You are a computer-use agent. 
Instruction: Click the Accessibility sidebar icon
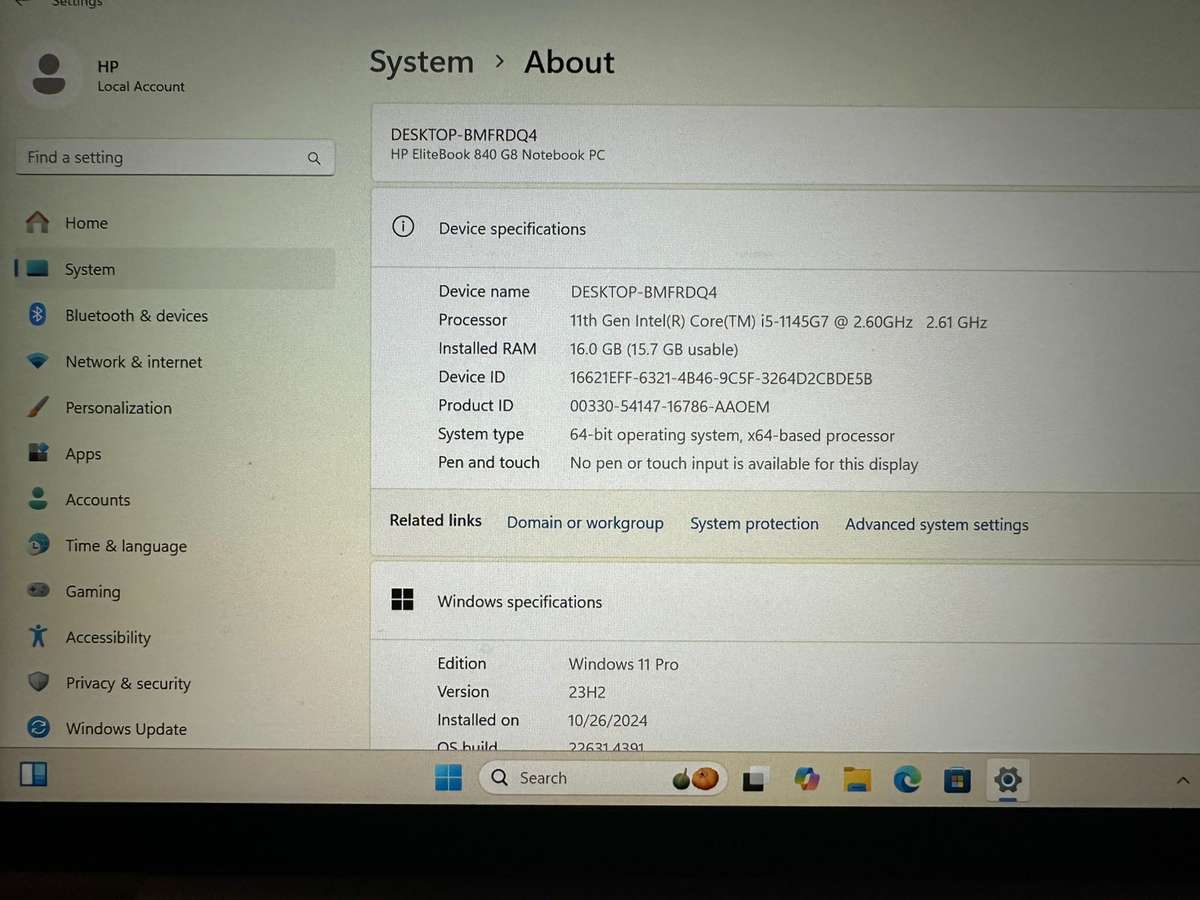(37, 637)
